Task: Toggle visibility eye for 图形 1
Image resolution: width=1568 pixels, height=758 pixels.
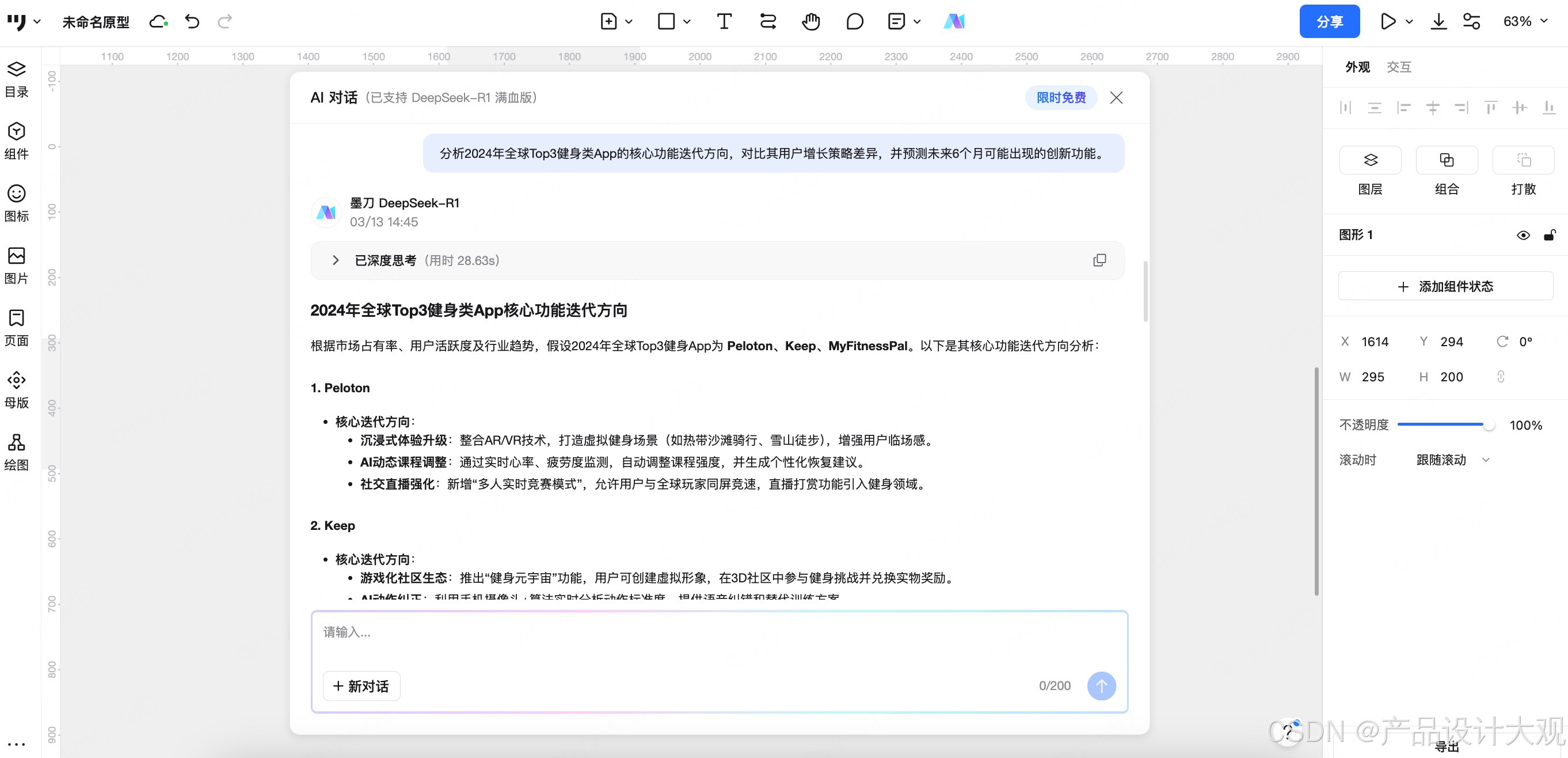Action: 1523,236
